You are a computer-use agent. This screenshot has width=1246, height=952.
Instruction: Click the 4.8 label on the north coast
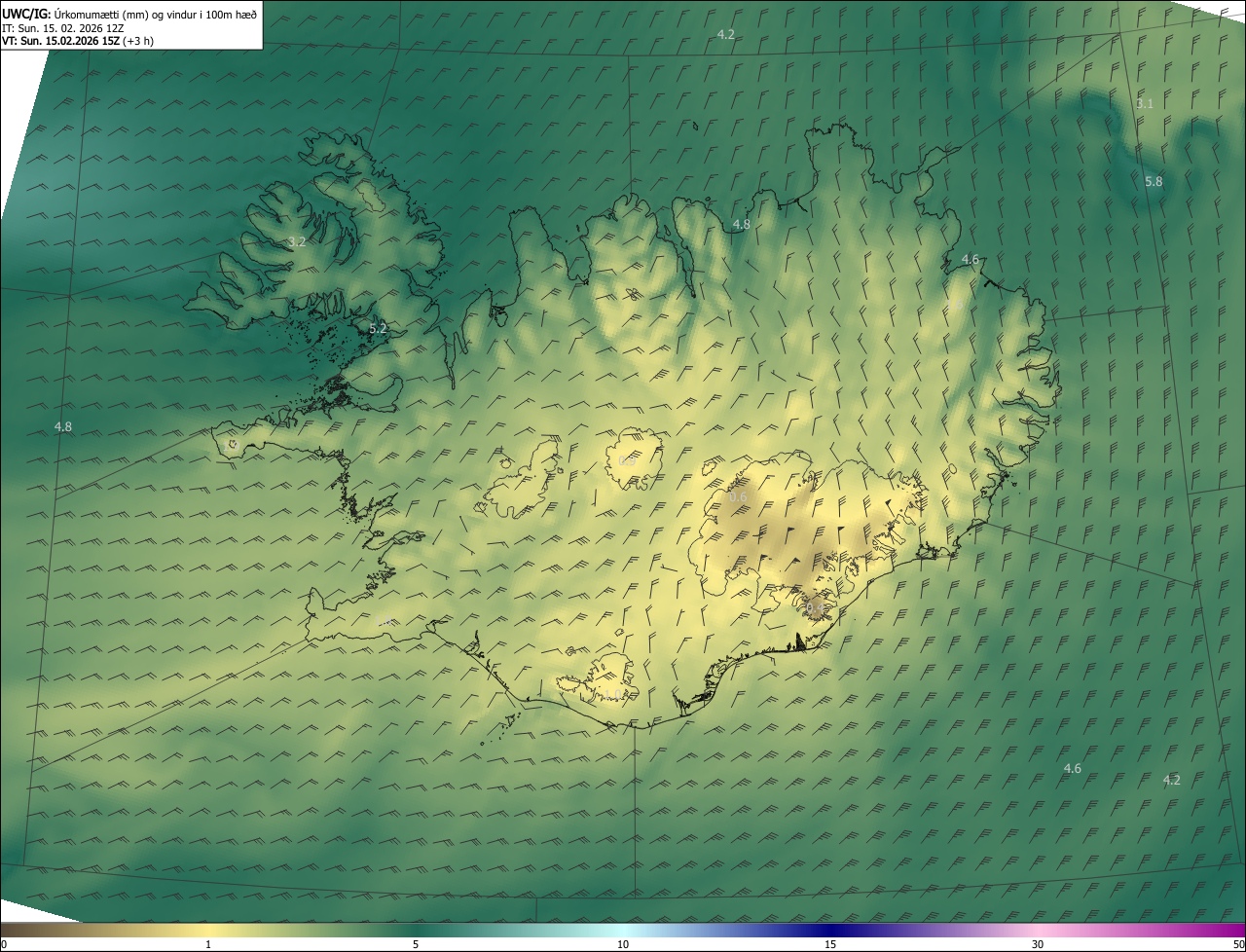coord(741,224)
